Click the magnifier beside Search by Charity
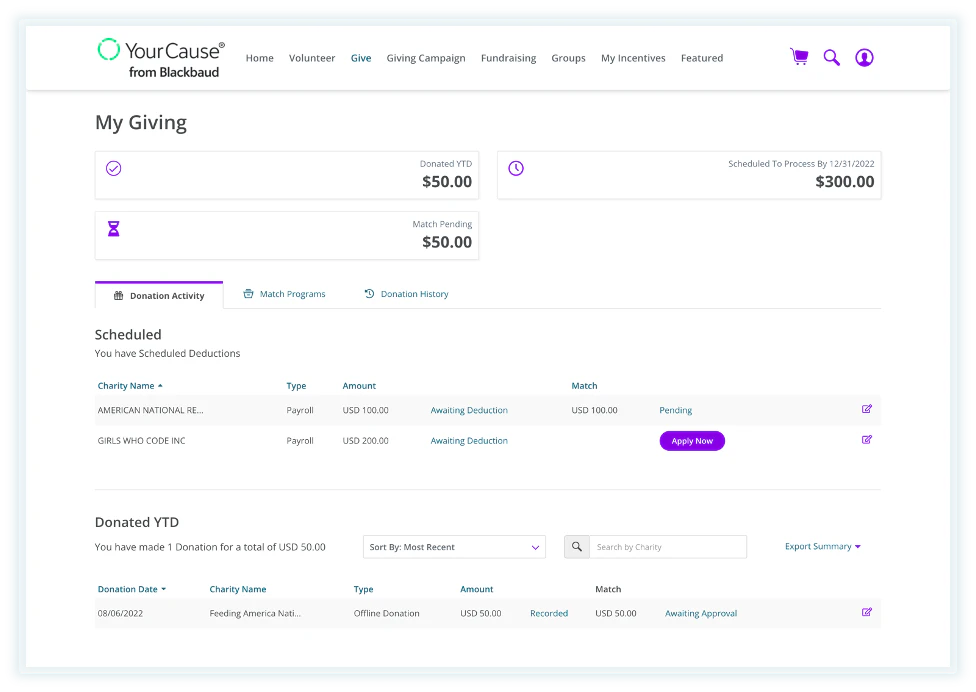Image resolution: width=976 pixels, height=692 pixels. (576, 546)
